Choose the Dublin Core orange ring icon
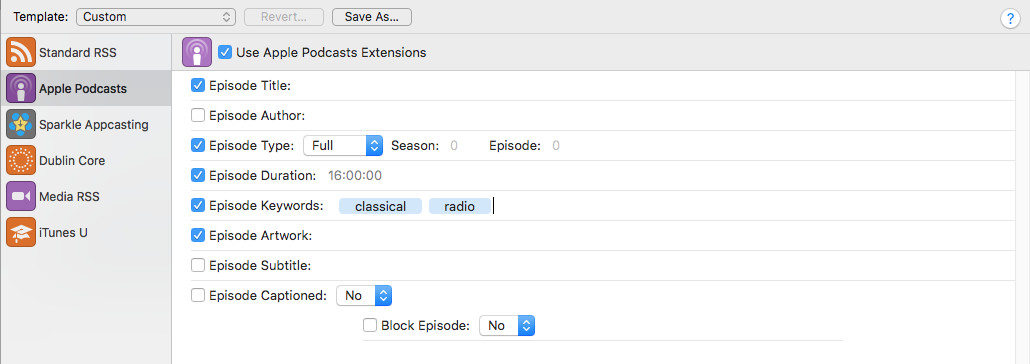1030x364 pixels. [x=20, y=160]
